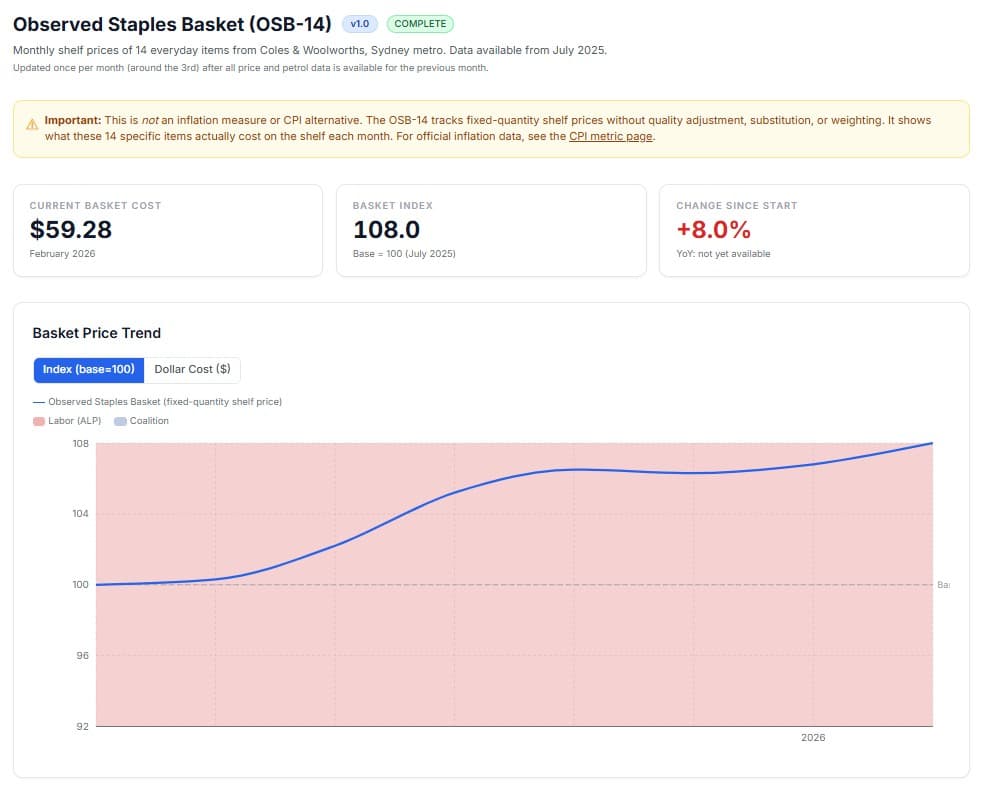Click the 100 baseline label on the y-axis
The height and width of the screenshot is (786, 1004).
point(79,585)
